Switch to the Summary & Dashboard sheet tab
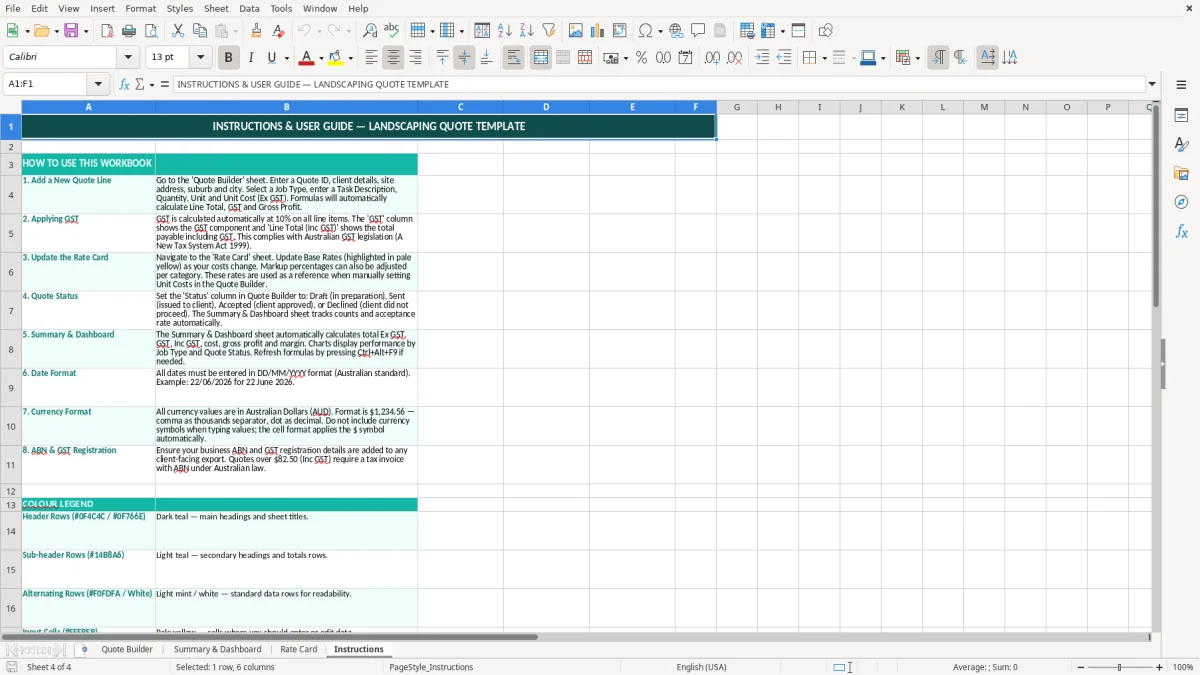This screenshot has width=1200, height=675. pyautogui.click(x=217, y=650)
